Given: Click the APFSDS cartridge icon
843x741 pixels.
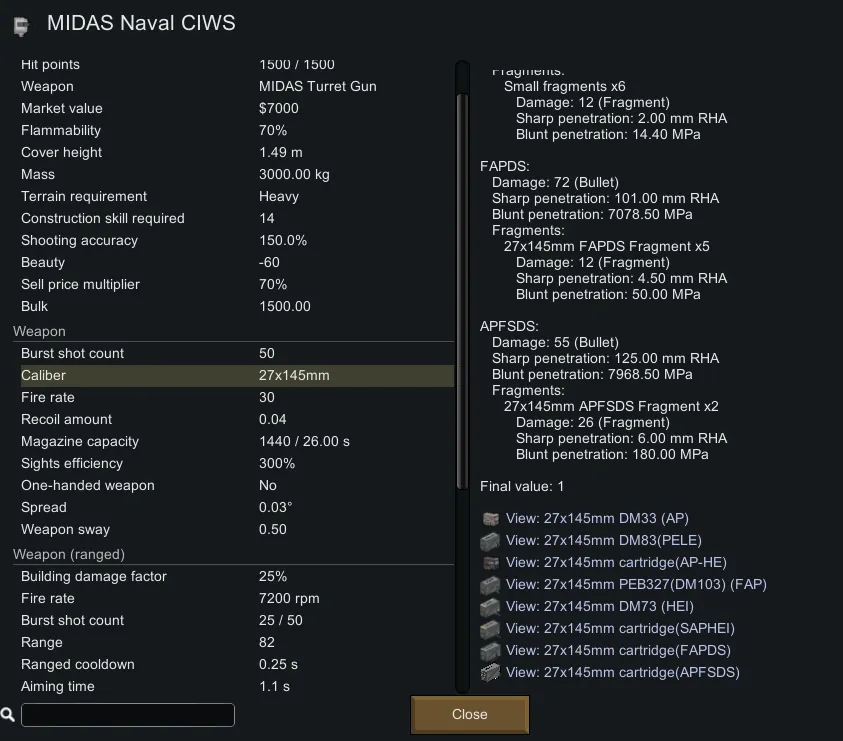Looking at the screenshot, I should (490, 672).
